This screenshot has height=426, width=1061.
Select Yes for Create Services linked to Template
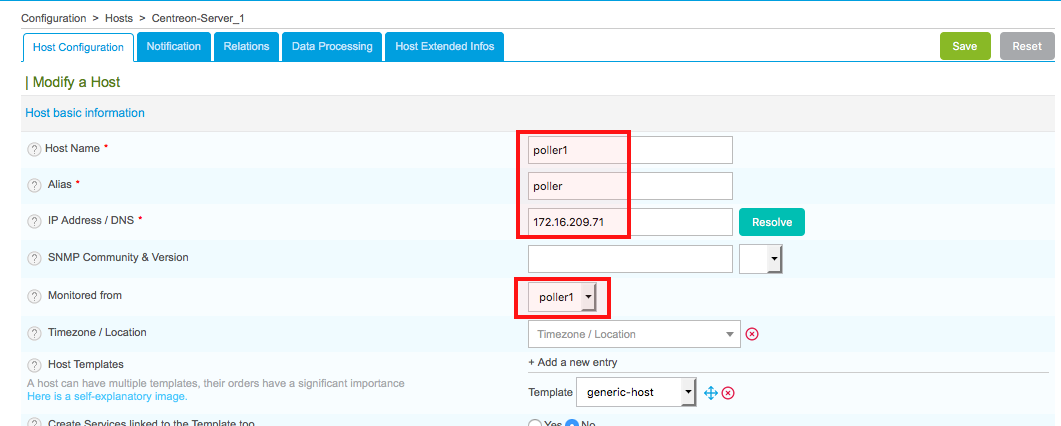point(535,423)
